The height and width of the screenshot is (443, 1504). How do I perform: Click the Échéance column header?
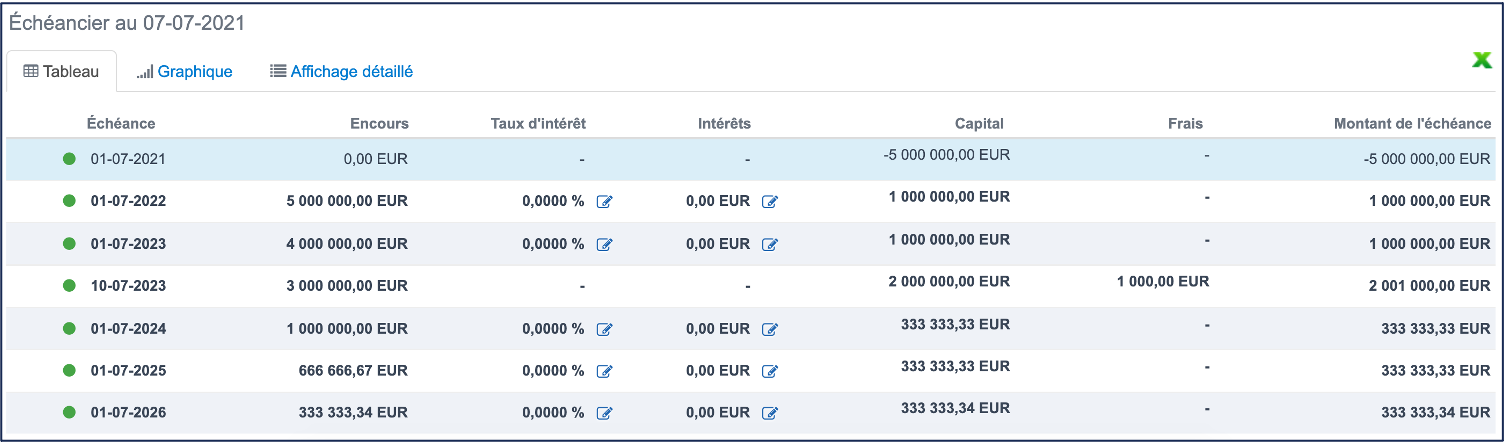point(121,124)
